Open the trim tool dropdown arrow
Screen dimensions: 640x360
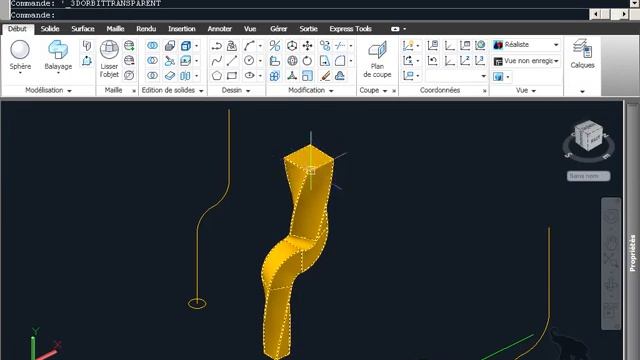(351, 45)
